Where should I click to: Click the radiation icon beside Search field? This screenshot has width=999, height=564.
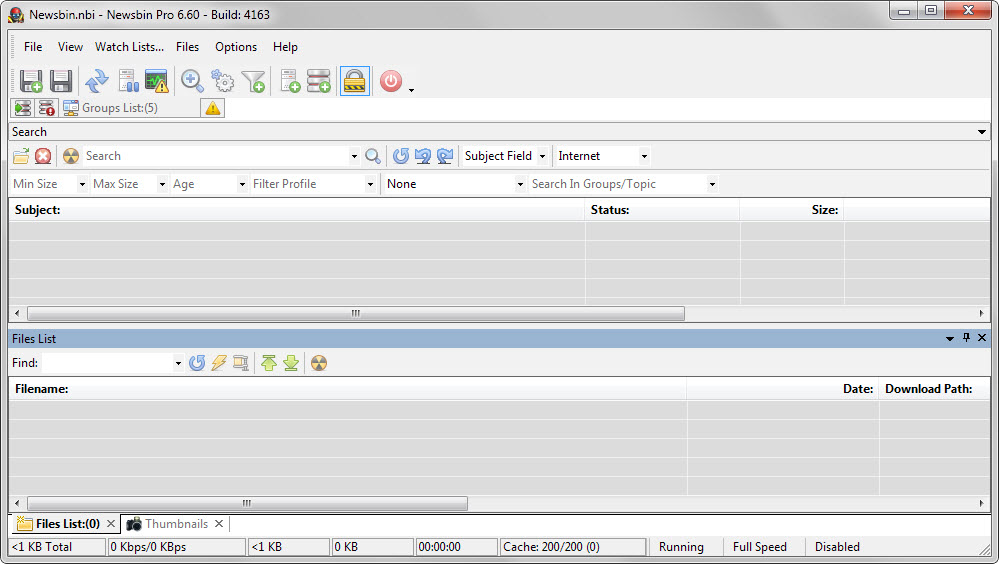click(71, 156)
